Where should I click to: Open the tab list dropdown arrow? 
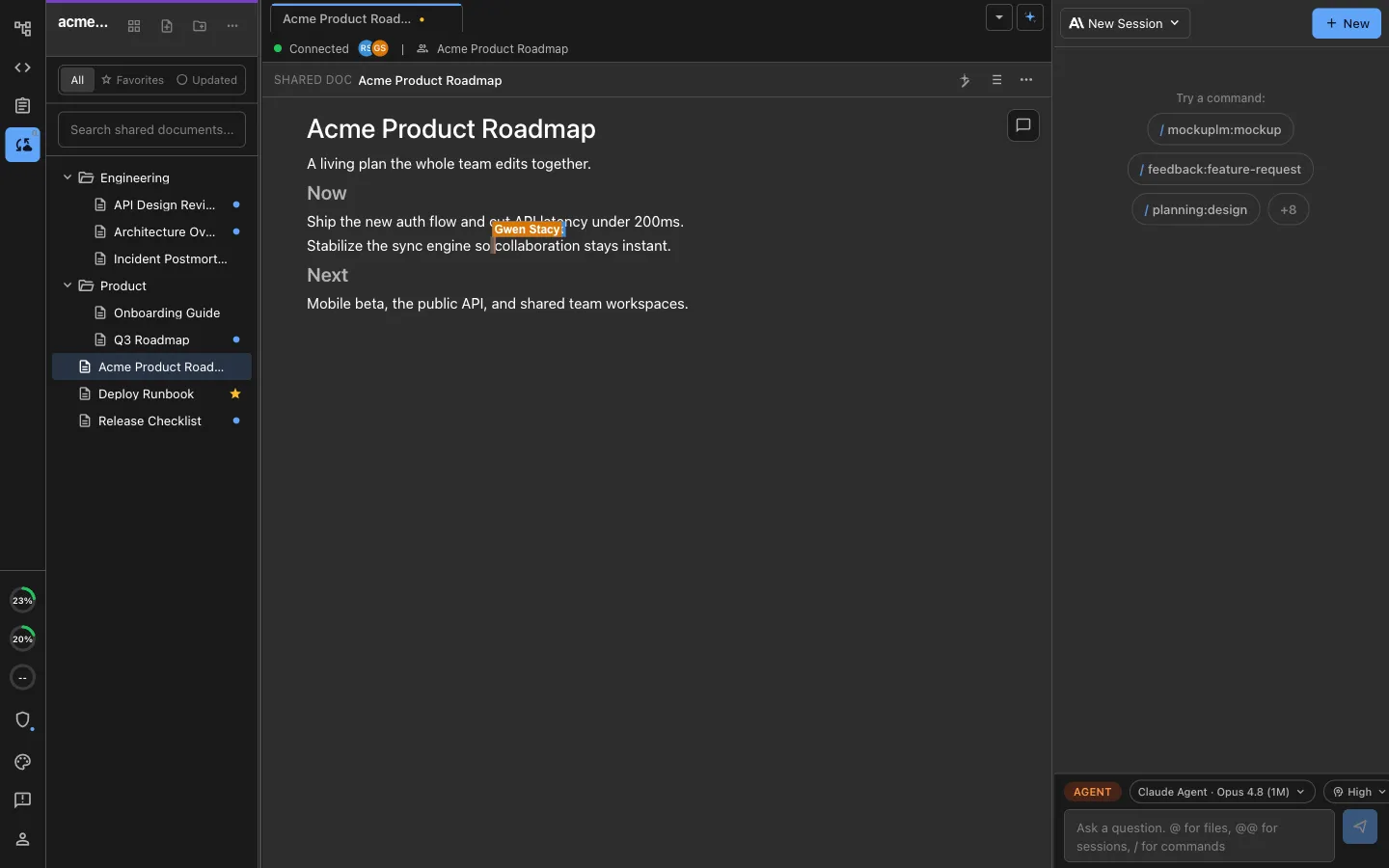point(999,17)
